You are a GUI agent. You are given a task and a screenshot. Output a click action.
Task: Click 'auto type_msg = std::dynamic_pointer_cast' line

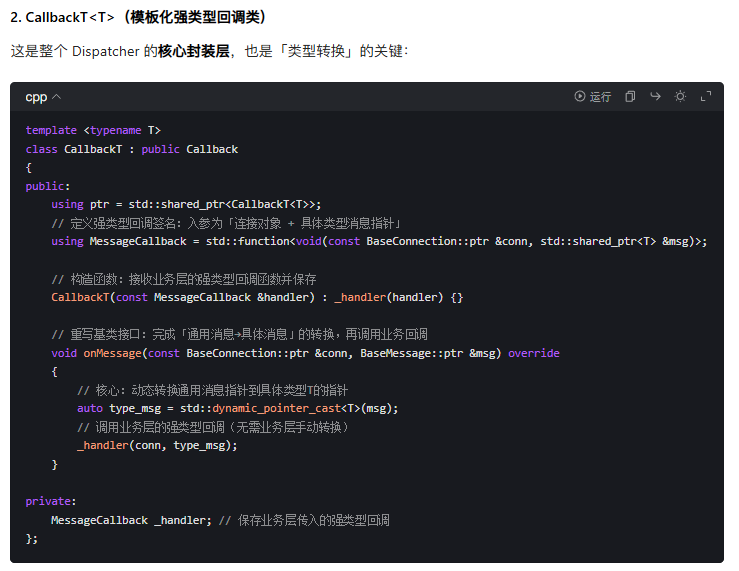(238, 408)
